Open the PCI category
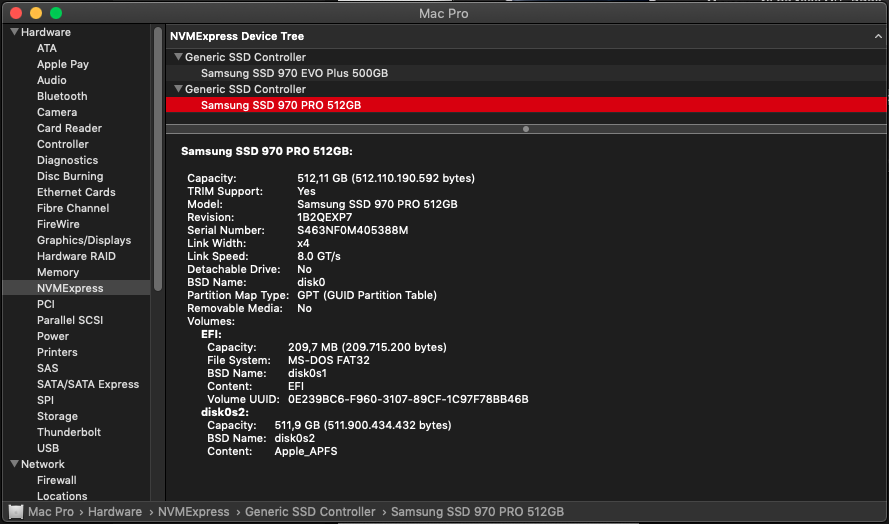This screenshot has height=524, width=889. tap(45, 304)
